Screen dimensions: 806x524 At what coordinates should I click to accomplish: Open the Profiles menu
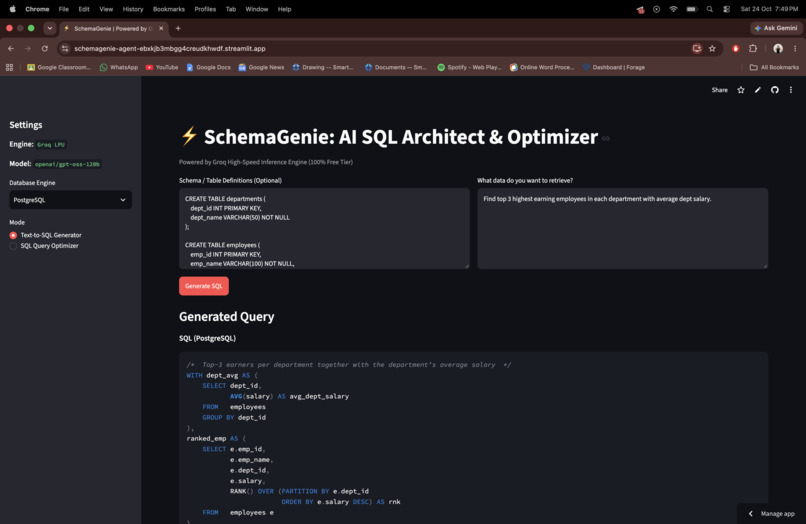click(205, 9)
